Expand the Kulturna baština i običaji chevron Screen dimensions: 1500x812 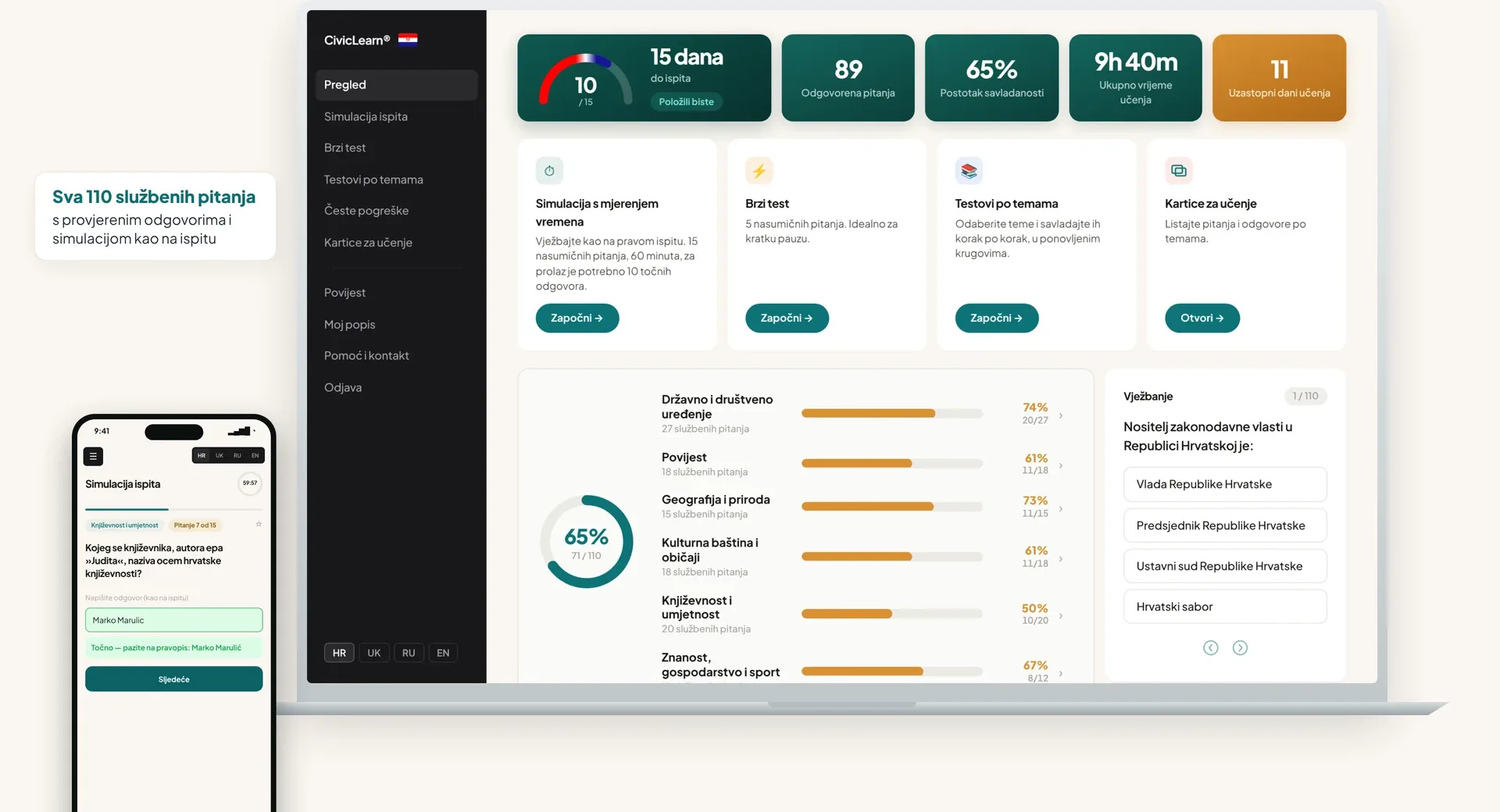click(x=1061, y=558)
